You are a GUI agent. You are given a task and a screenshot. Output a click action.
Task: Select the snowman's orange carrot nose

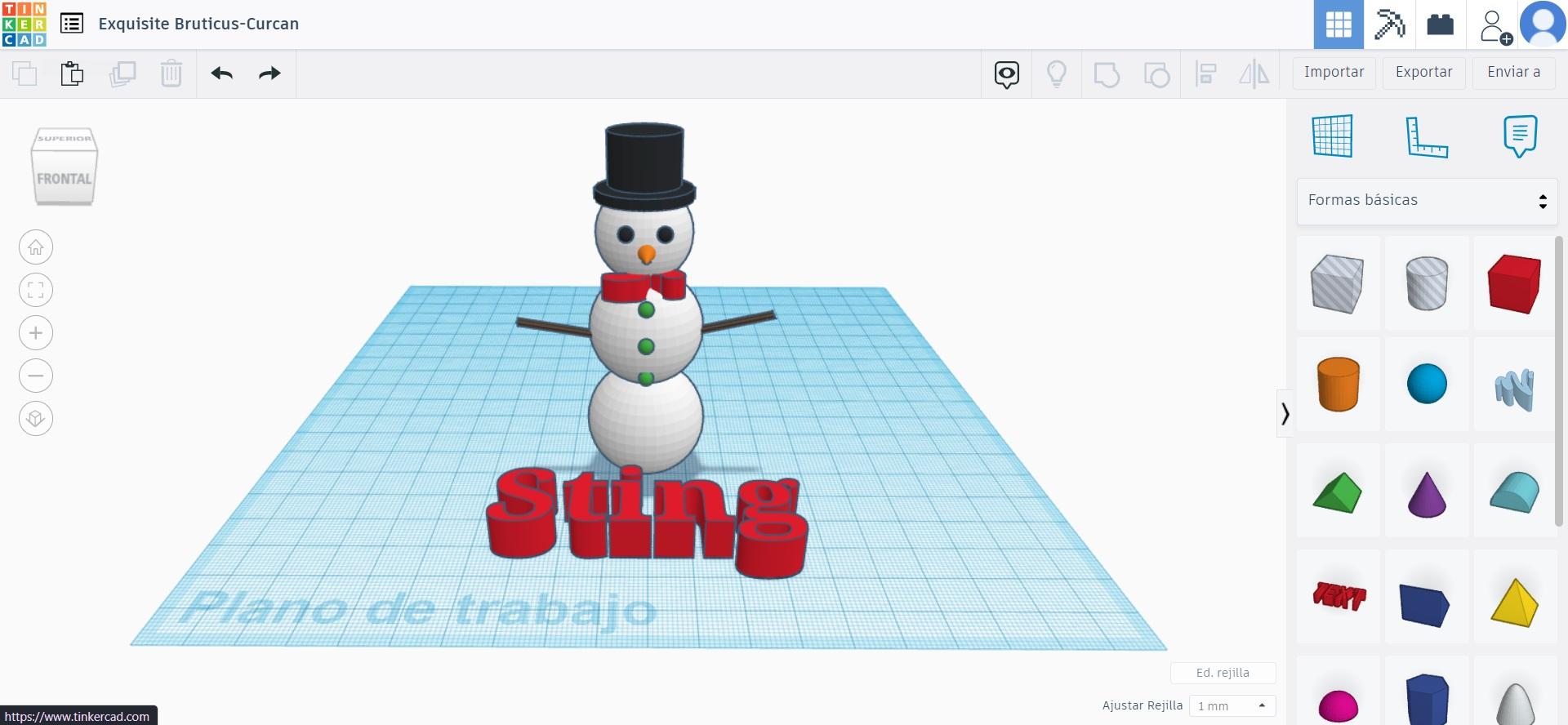646,255
